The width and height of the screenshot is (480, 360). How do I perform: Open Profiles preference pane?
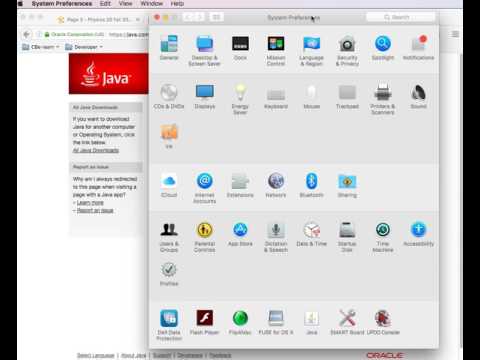pos(169,274)
